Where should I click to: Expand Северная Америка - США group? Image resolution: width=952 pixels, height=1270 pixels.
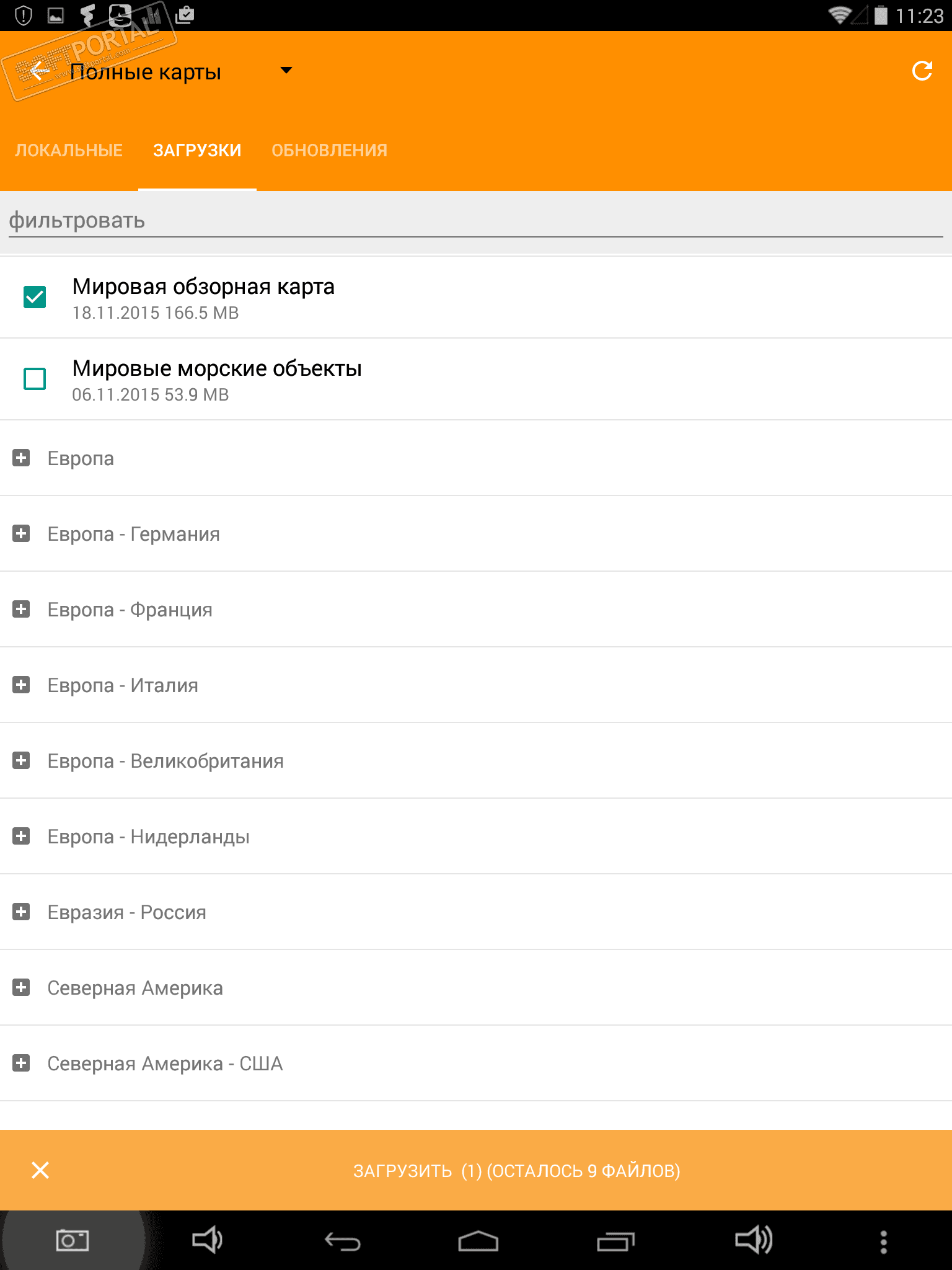(x=22, y=1064)
